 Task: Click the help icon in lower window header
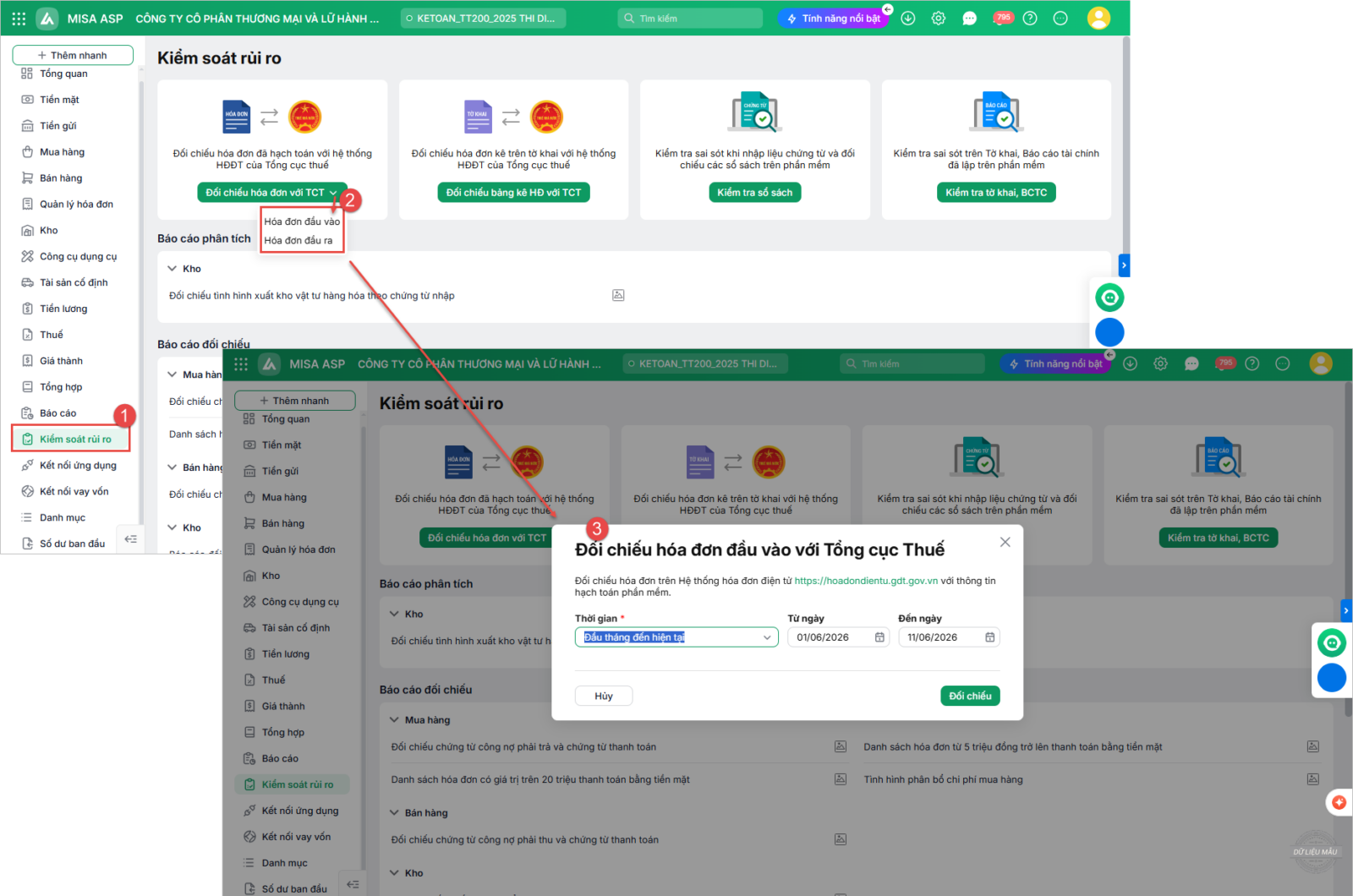(1252, 363)
